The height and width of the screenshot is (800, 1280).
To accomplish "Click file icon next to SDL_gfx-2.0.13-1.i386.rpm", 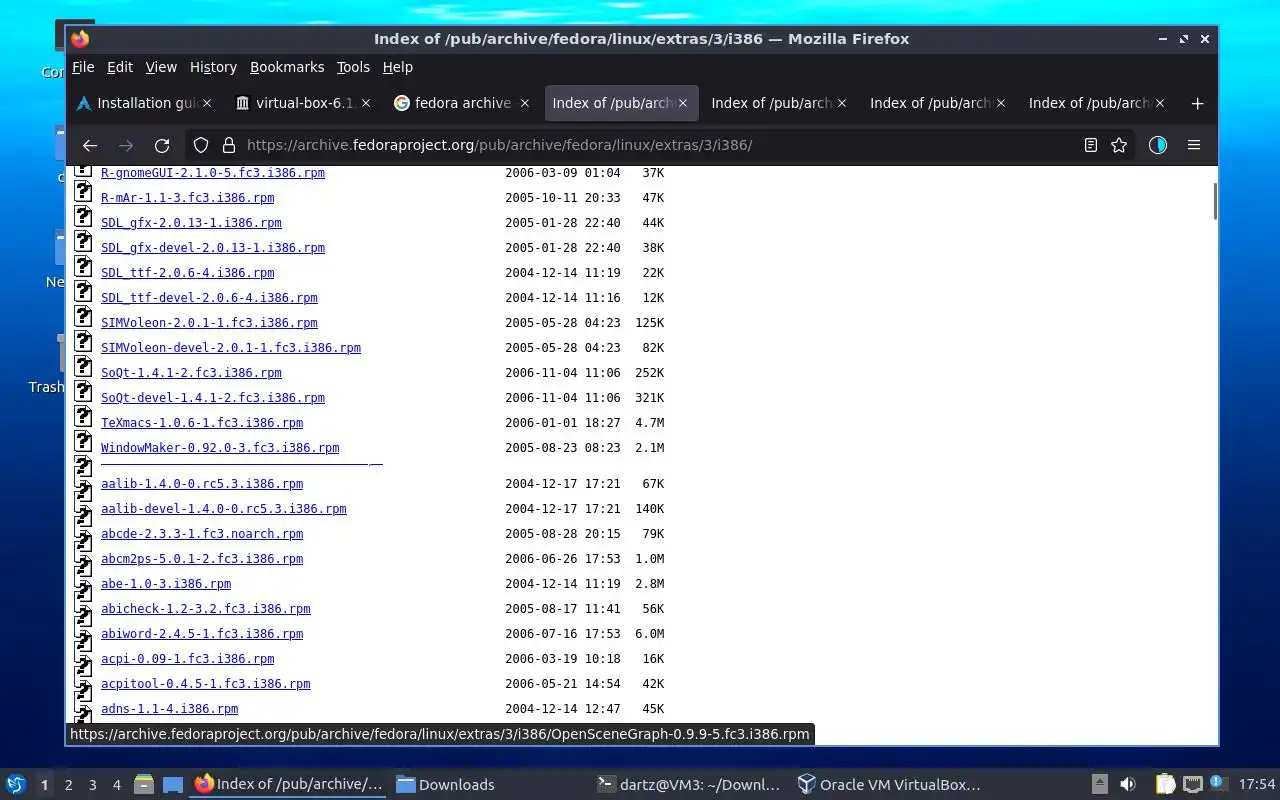I will pos(84,217).
